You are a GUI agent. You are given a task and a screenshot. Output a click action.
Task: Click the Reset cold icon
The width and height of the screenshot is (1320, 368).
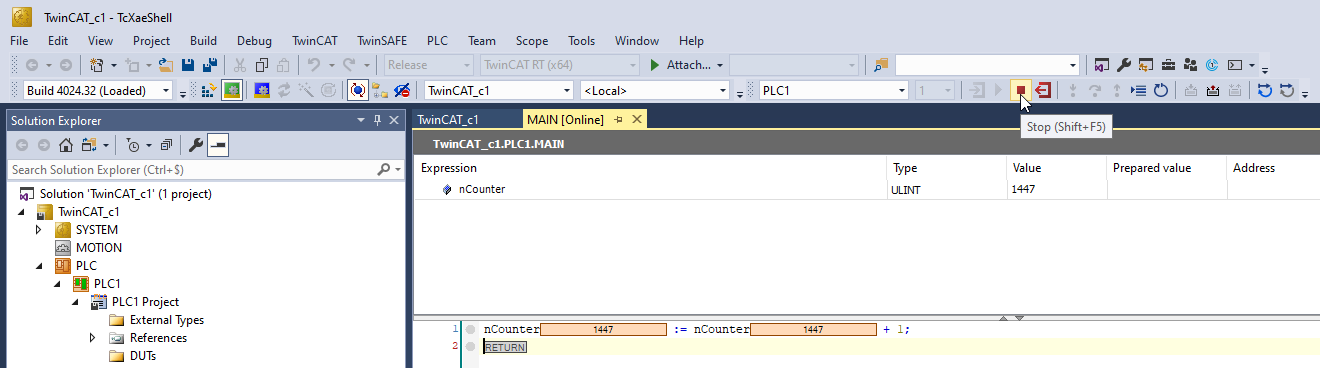pyautogui.click(x=1265, y=90)
